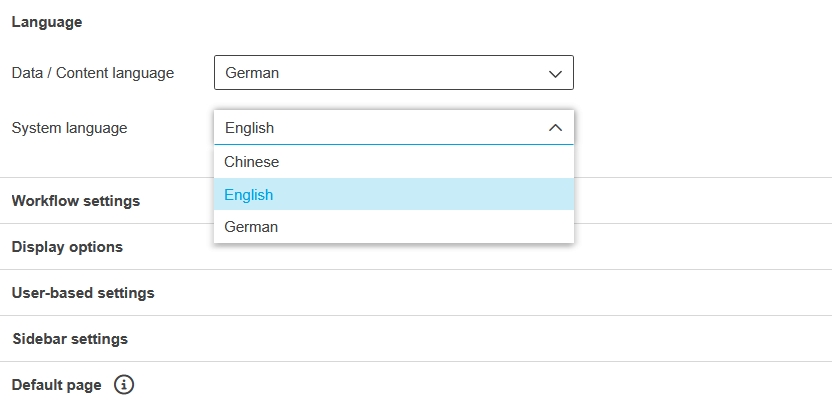Open the Default page section
Image resolution: width=832 pixels, height=403 pixels.
point(56,385)
